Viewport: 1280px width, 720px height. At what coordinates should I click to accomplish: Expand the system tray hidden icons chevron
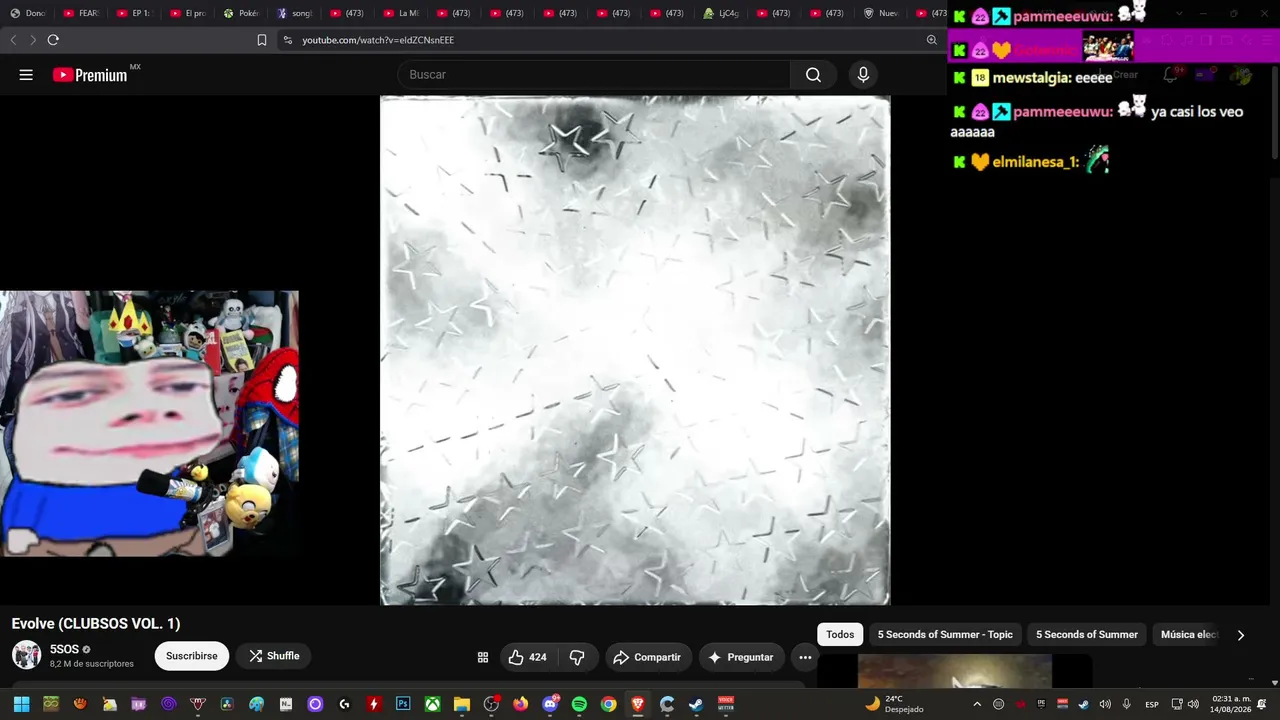click(x=977, y=704)
